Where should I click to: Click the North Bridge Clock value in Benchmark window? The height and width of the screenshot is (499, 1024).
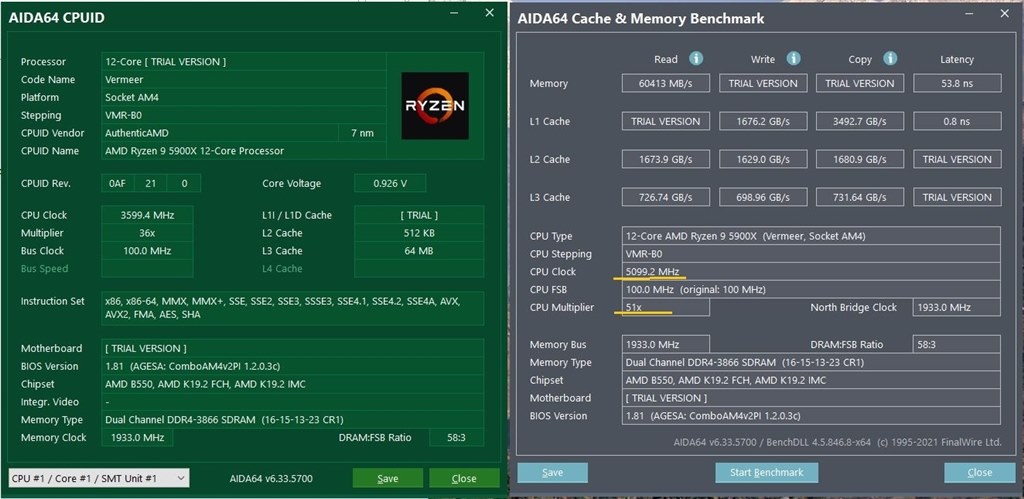[957, 307]
